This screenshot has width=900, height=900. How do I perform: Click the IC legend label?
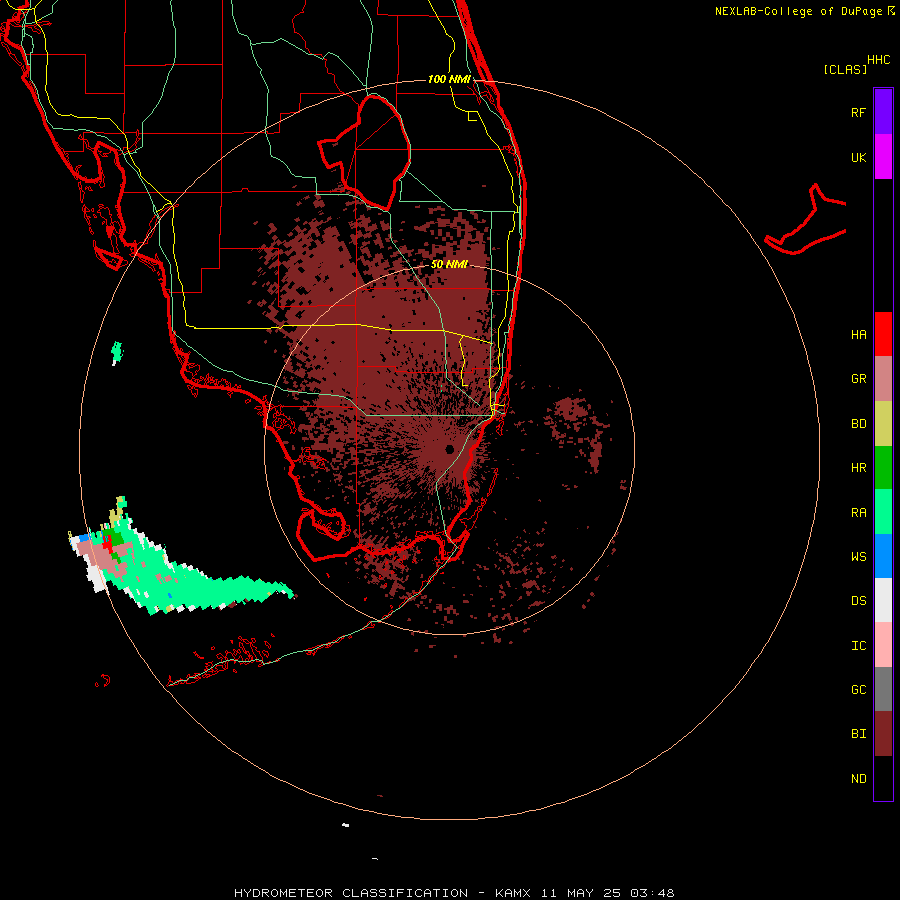(858, 646)
